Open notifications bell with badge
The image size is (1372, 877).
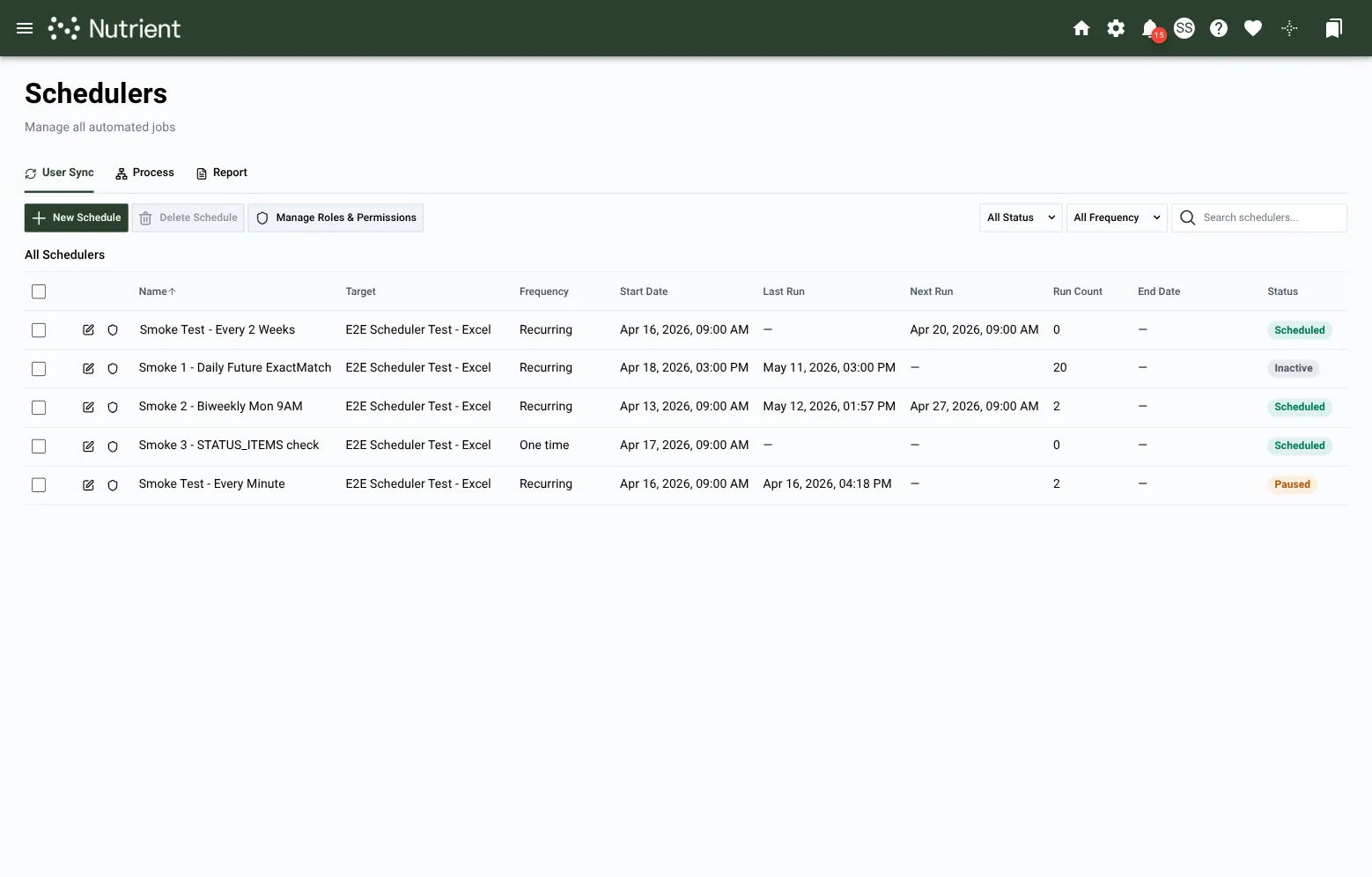pos(1152,29)
